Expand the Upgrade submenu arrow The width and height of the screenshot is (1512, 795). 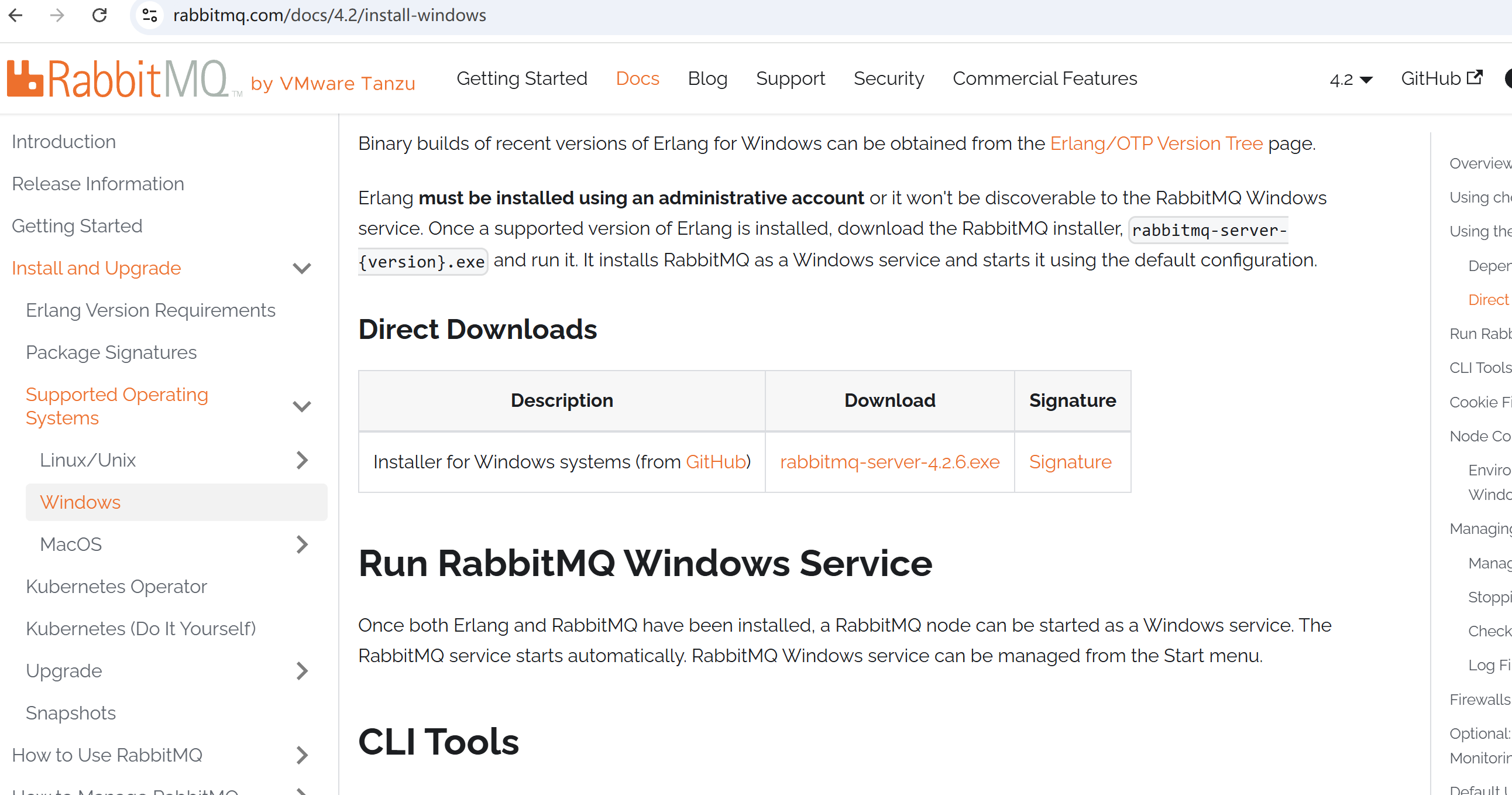pos(302,671)
